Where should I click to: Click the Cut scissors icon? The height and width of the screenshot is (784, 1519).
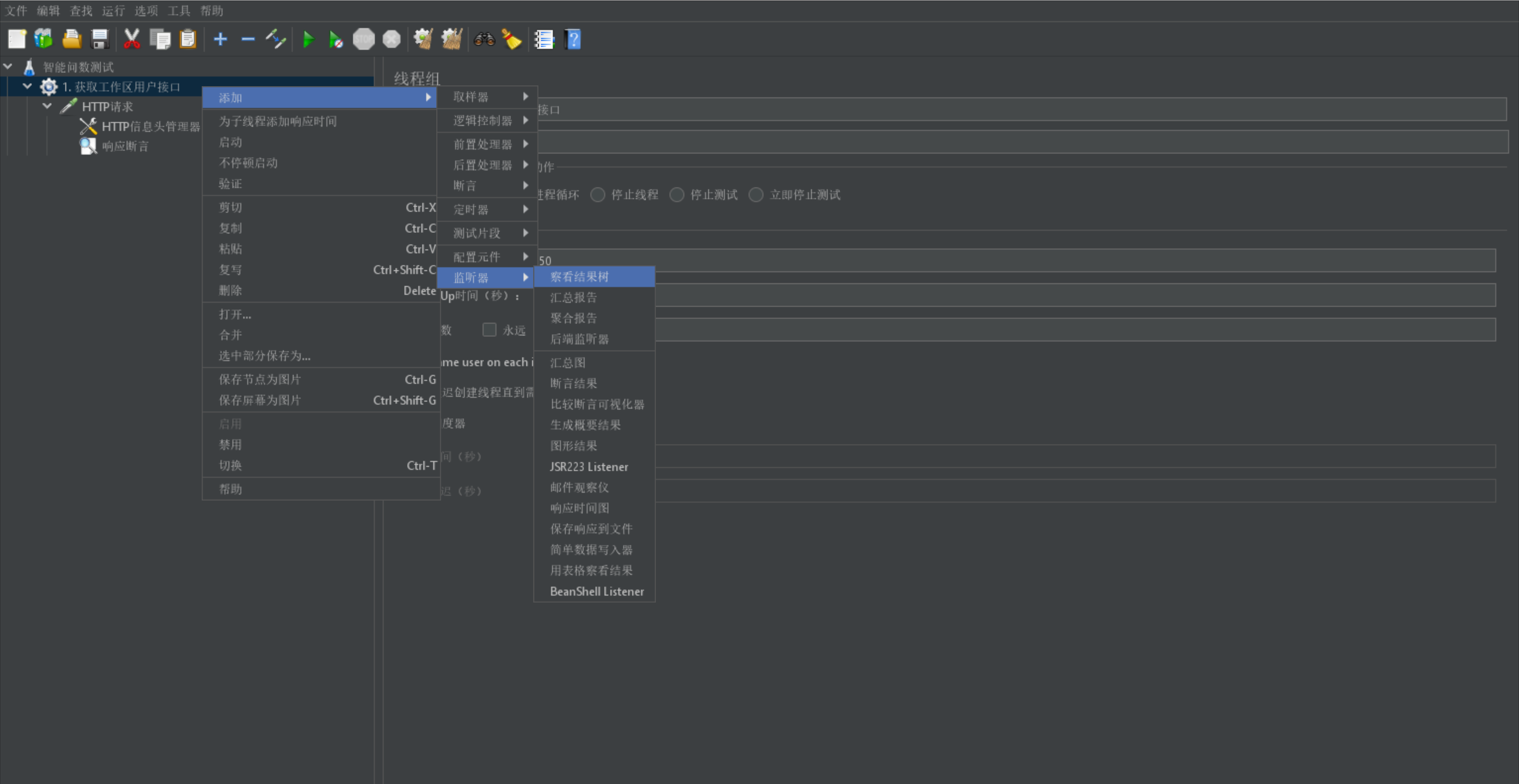pos(131,39)
